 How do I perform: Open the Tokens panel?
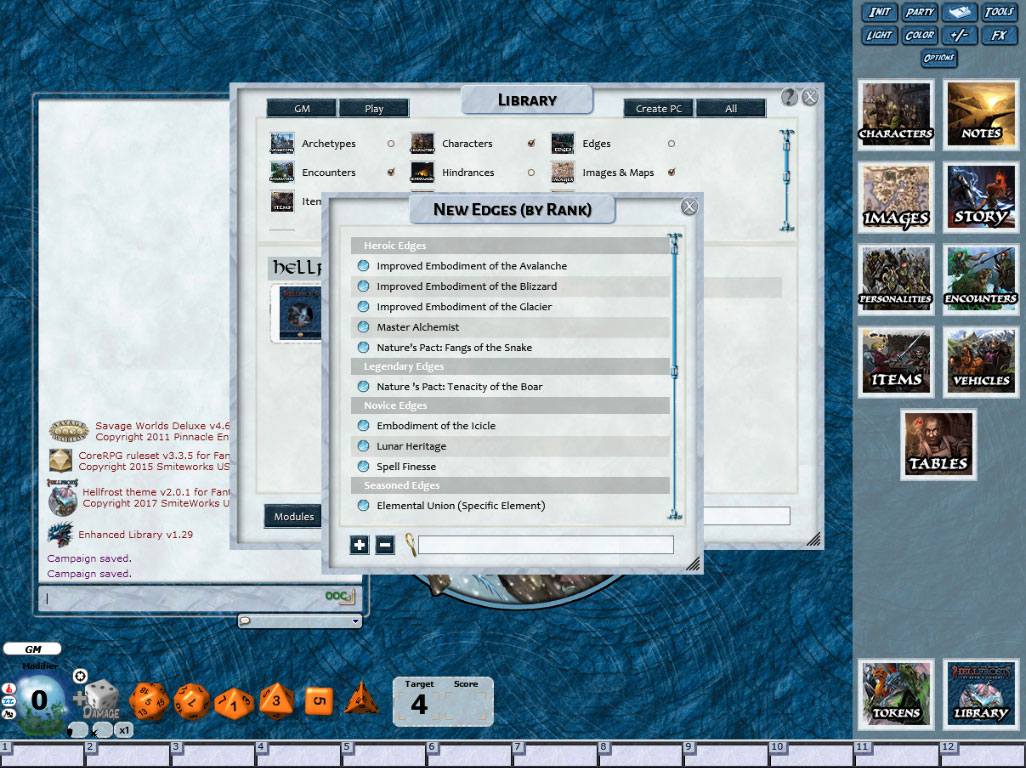[x=894, y=693]
